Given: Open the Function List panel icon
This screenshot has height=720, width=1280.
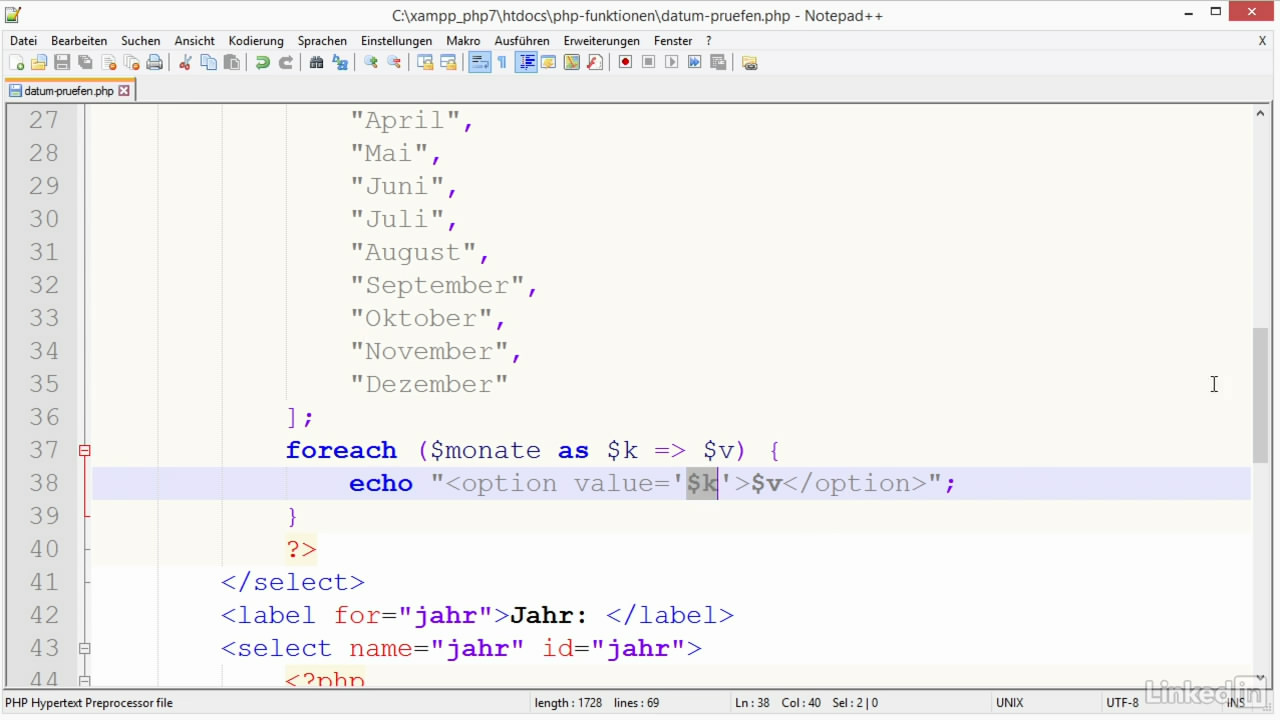Looking at the screenshot, I should coord(595,62).
